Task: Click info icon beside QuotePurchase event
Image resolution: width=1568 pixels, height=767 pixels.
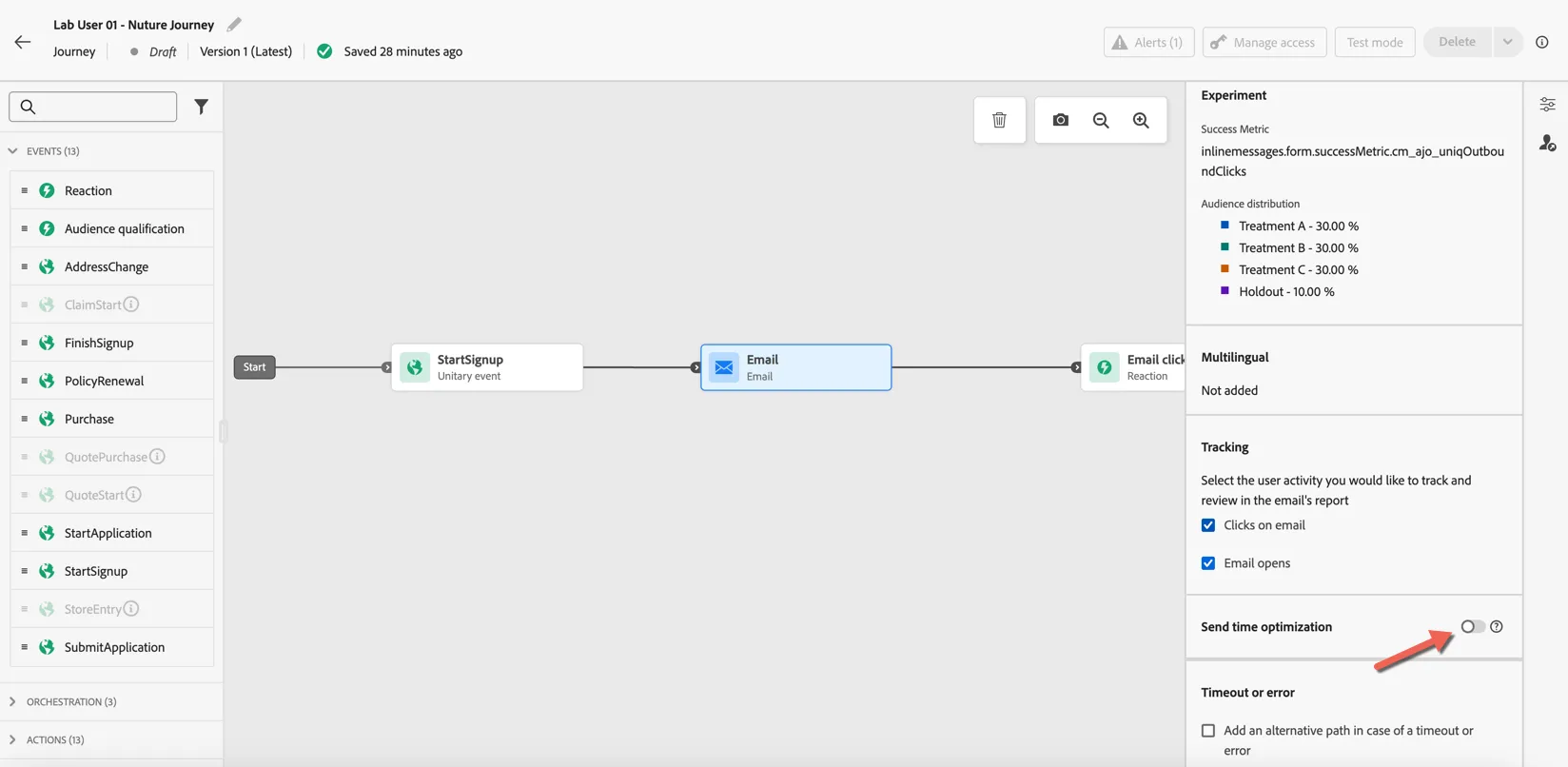Action: point(158,457)
